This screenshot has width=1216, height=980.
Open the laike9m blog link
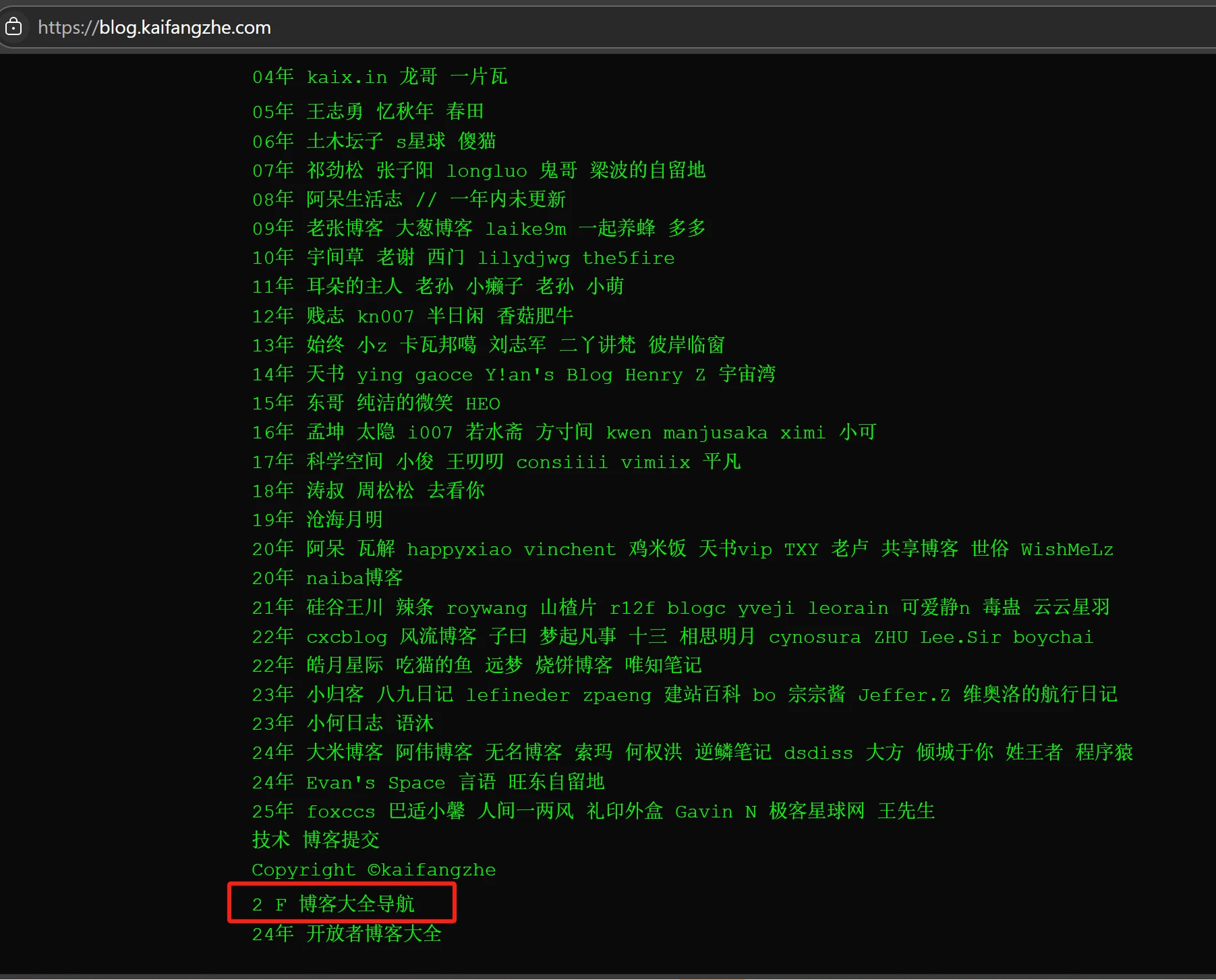(525, 229)
